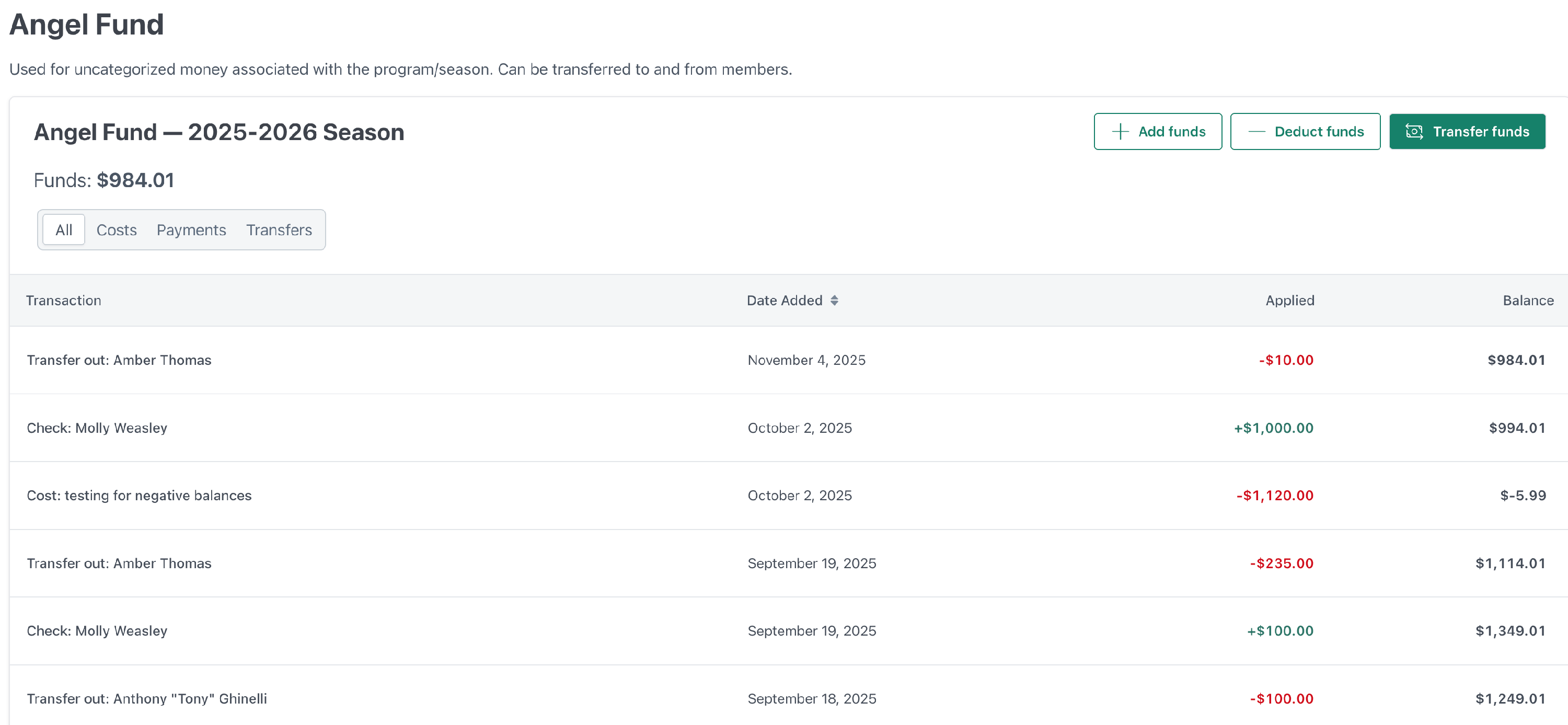Open the testing for negative balances cost

tap(139, 496)
